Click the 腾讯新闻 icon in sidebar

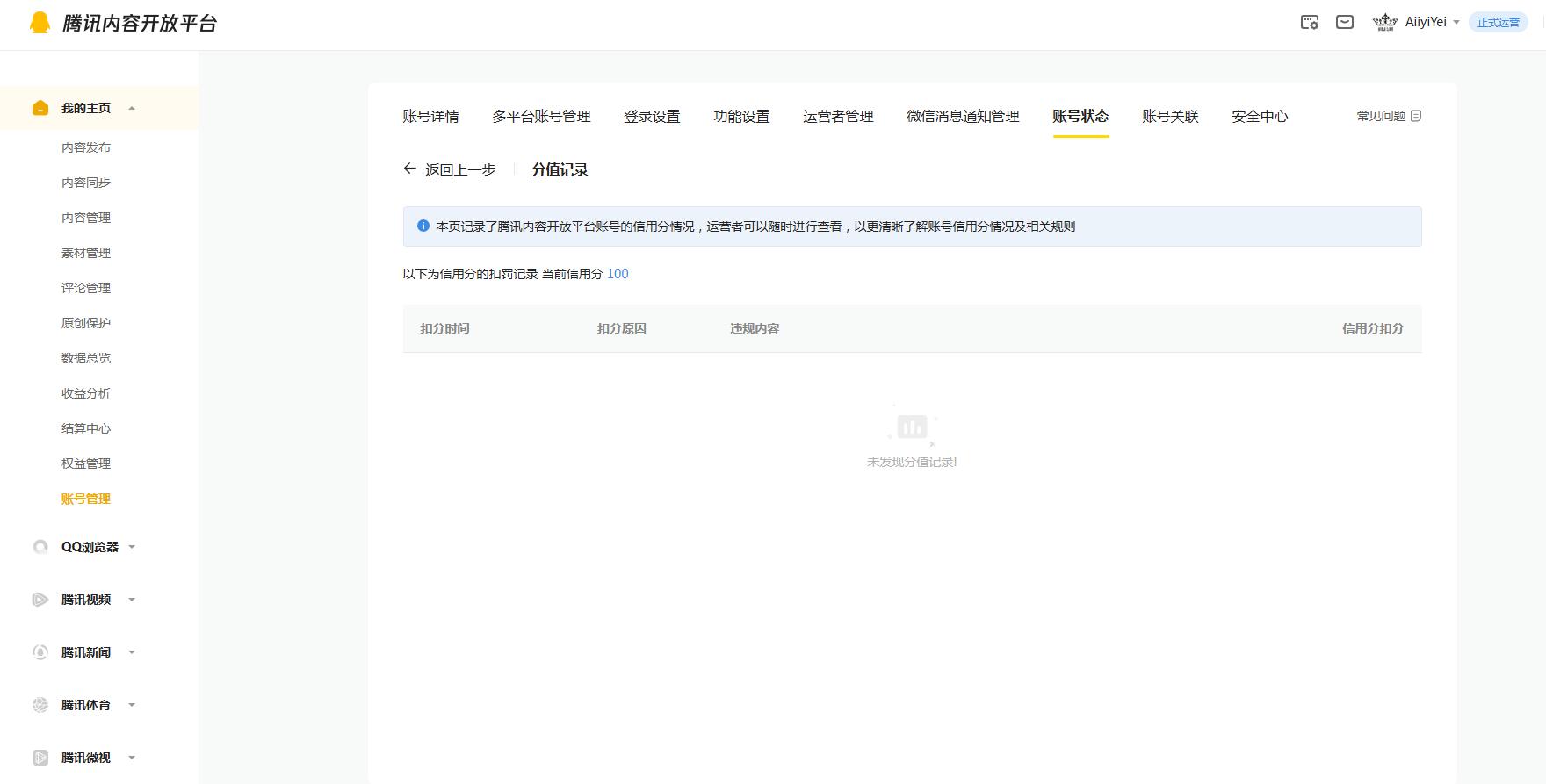tap(40, 652)
